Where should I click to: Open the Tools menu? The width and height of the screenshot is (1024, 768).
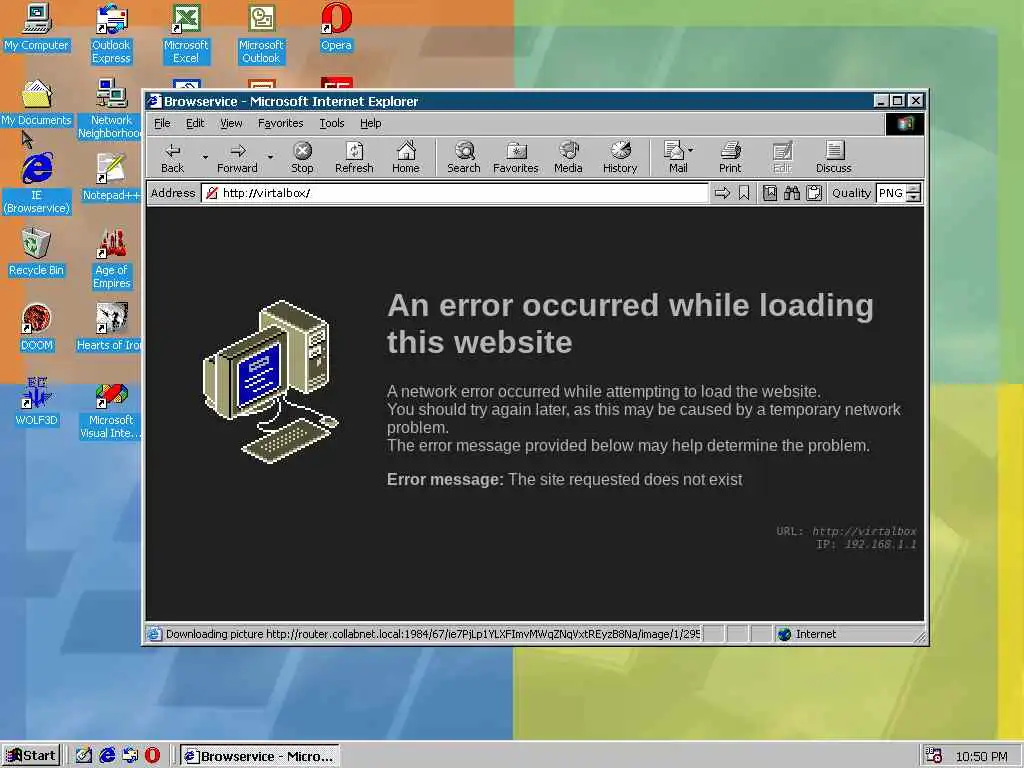332,123
